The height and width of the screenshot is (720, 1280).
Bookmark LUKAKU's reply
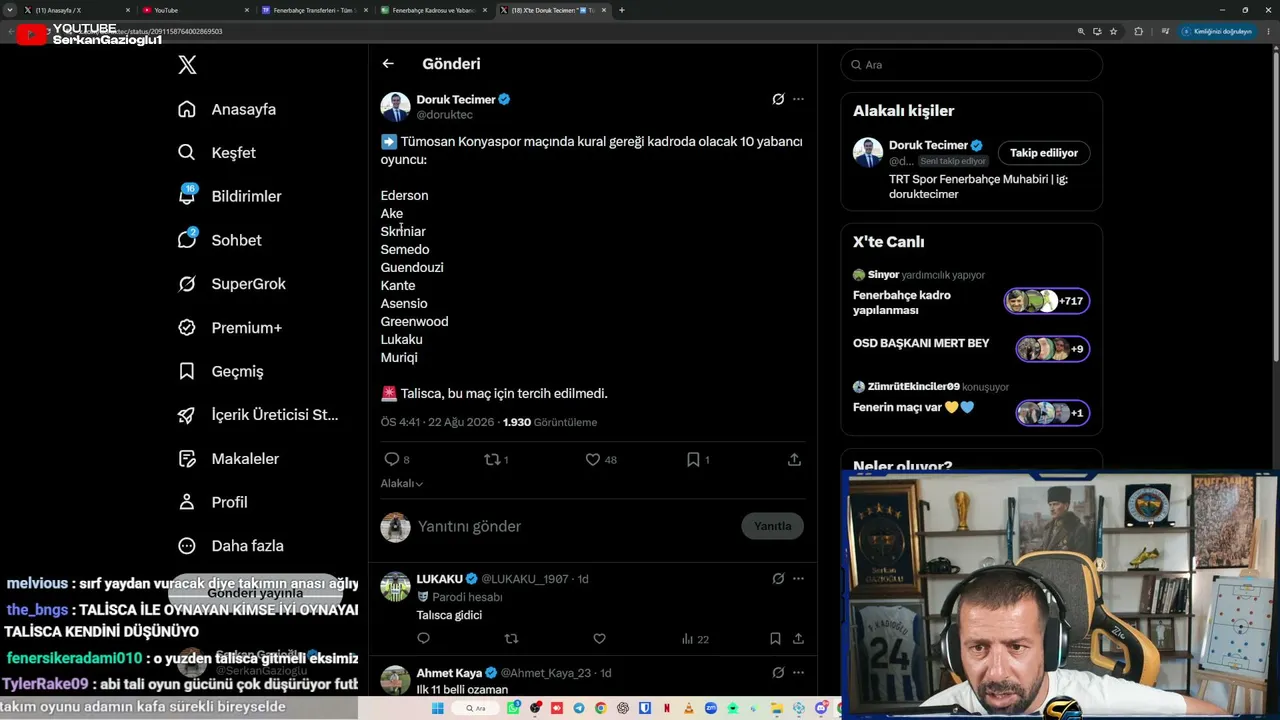pyautogui.click(x=775, y=638)
